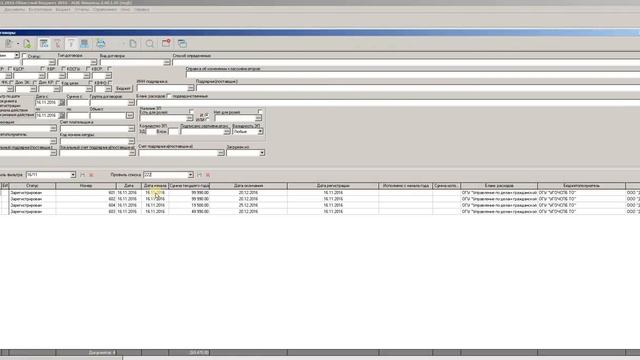Click the 'Способ определения' input field

click(x=406, y=62)
